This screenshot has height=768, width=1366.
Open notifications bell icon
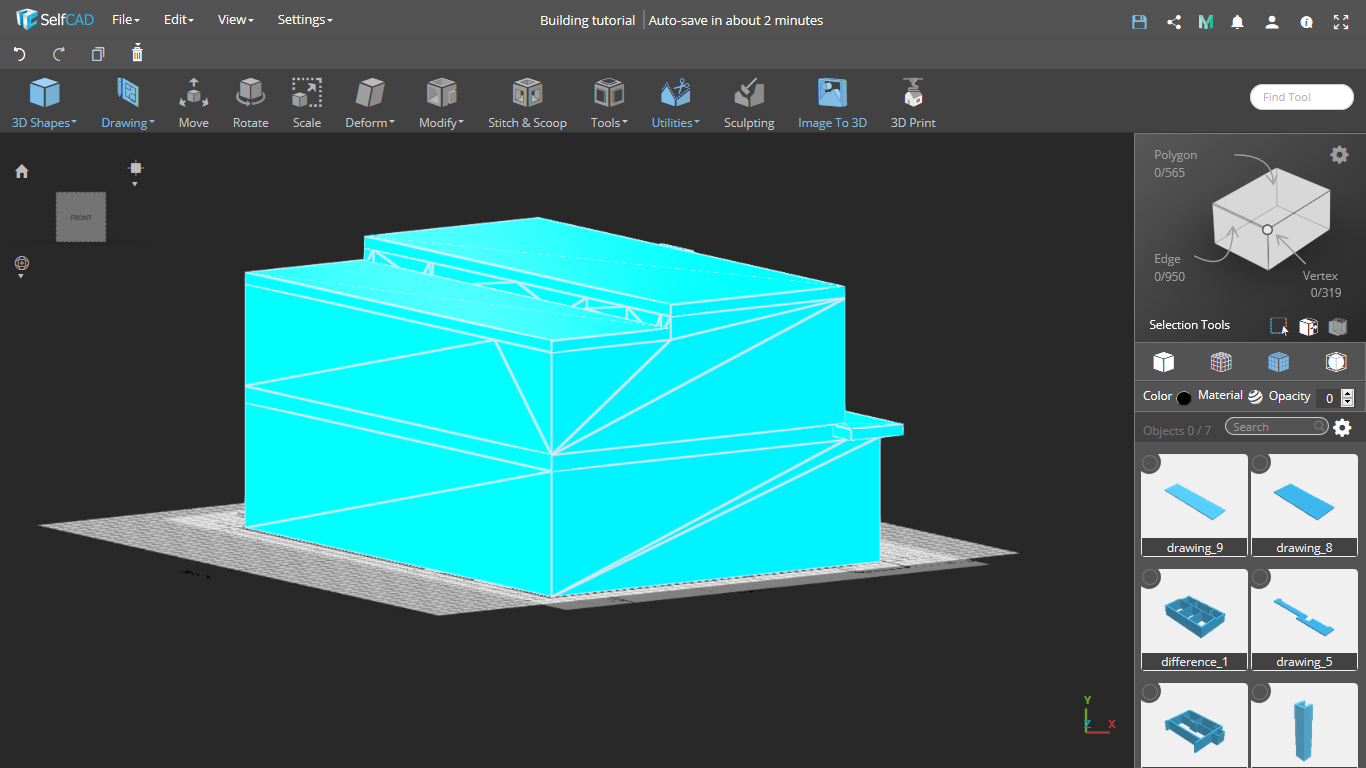tap(1238, 21)
